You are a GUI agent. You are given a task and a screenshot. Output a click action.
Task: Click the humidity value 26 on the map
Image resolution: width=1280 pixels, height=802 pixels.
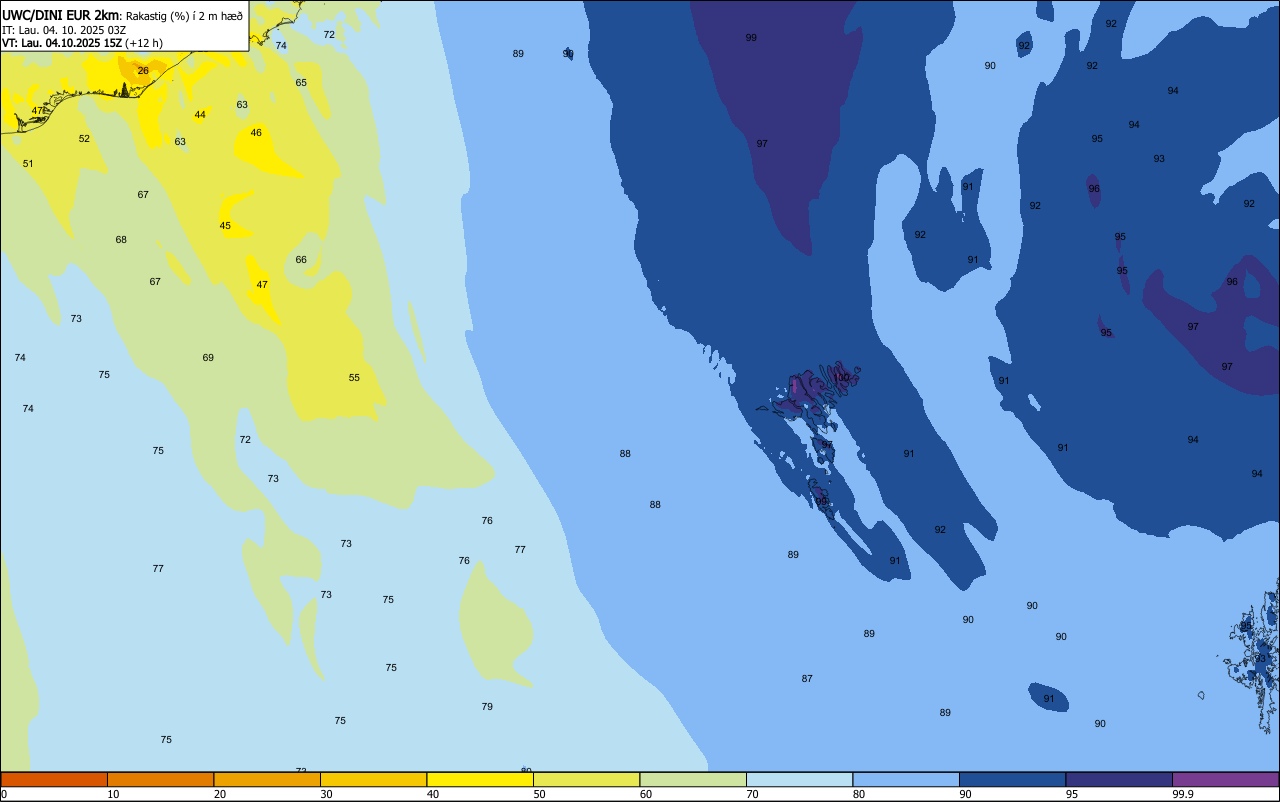pyautogui.click(x=143, y=70)
